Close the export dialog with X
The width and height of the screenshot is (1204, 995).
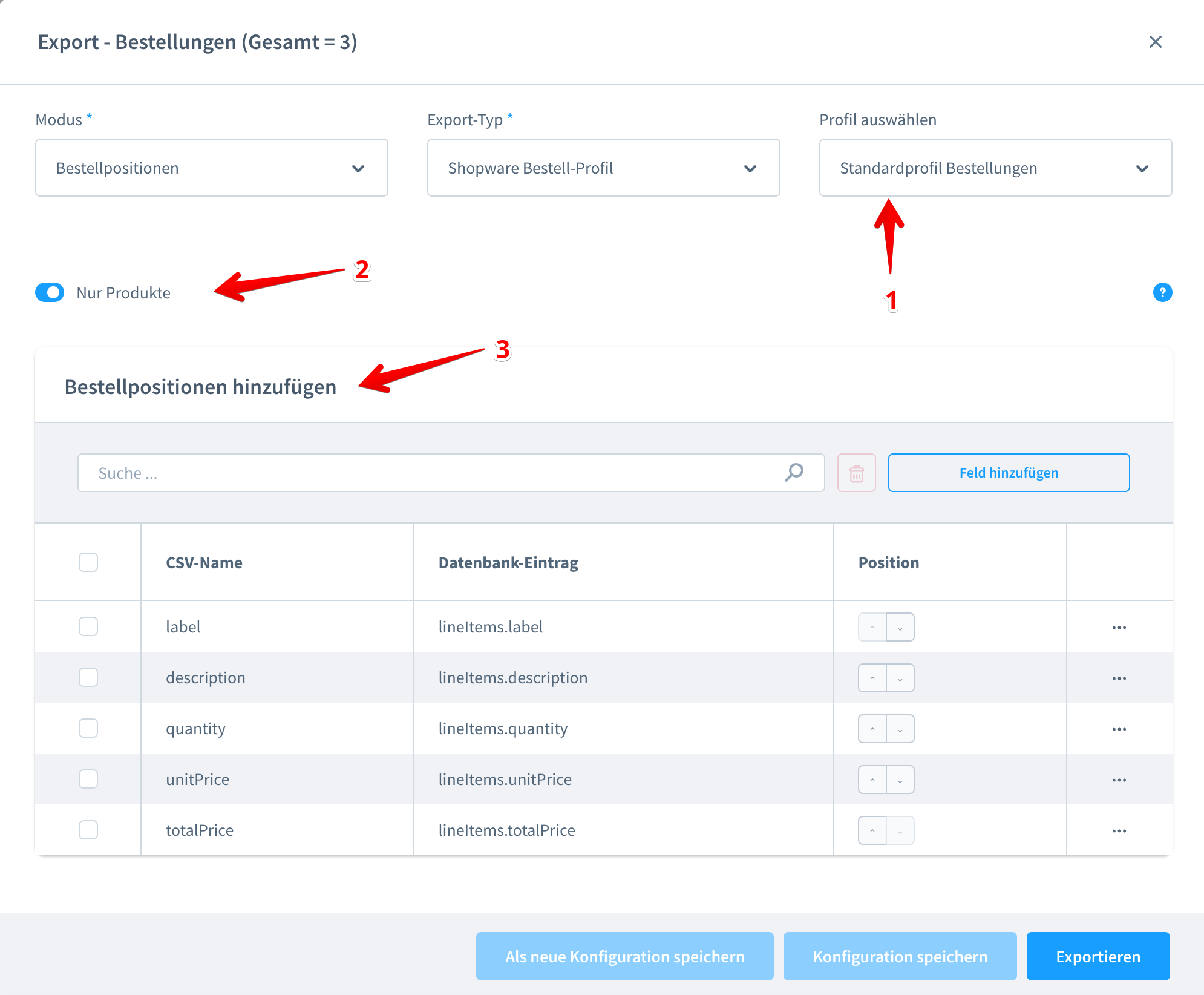pyautogui.click(x=1155, y=42)
